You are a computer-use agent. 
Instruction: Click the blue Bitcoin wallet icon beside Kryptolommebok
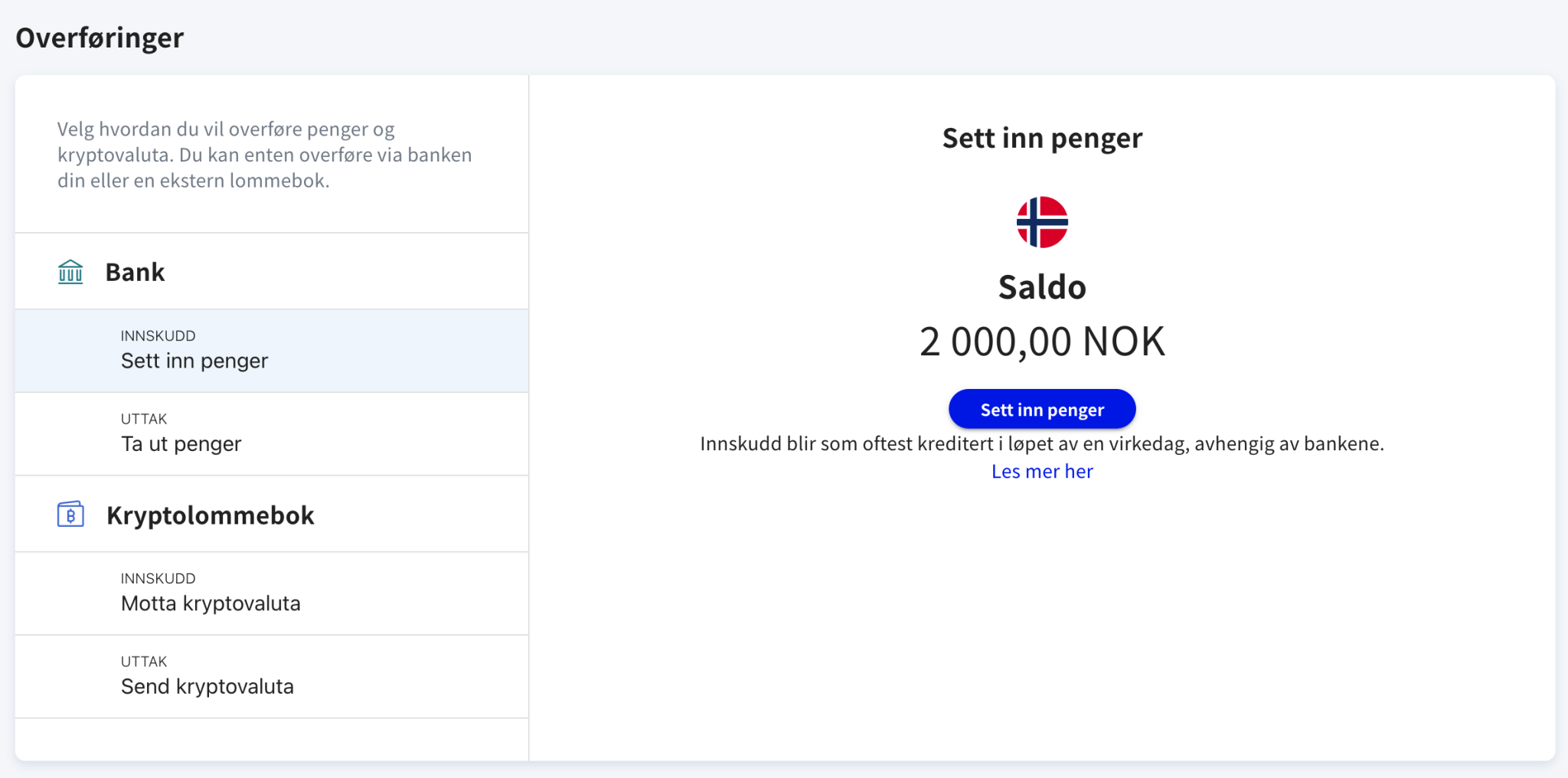click(69, 515)
